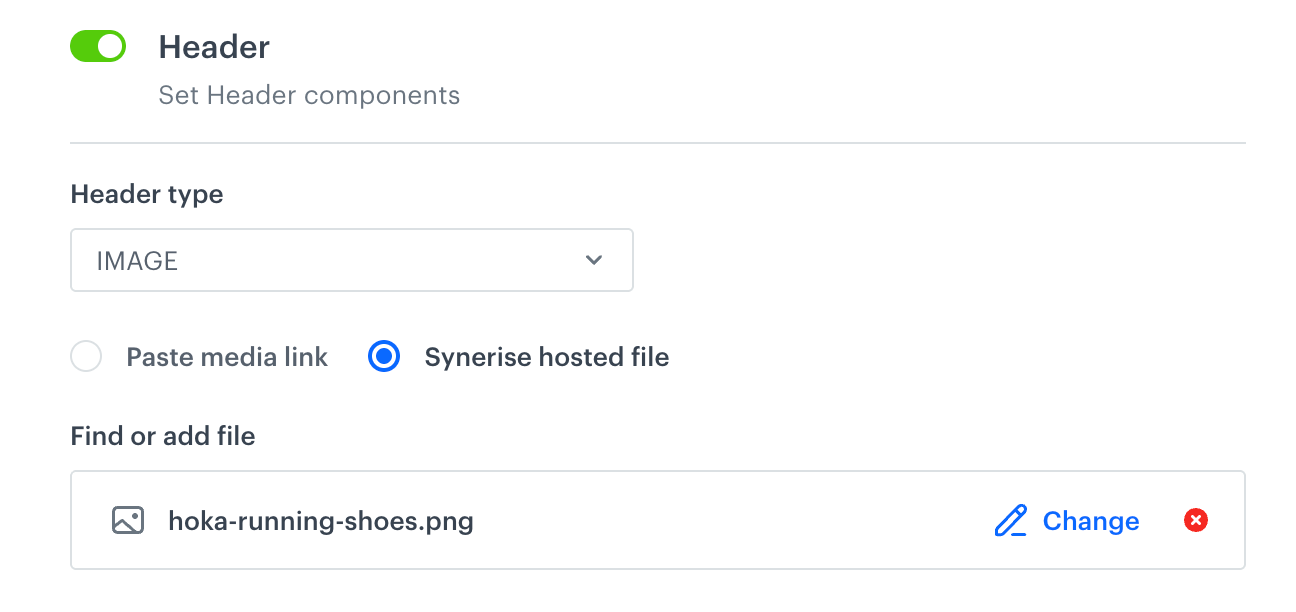
Task: Click the edit icon before the Change label
Action: click(x=1010, y=520)
